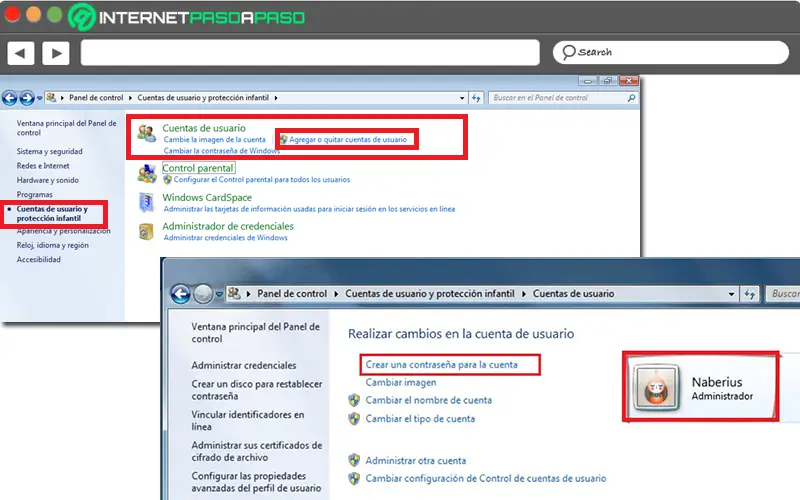
Task: Go forward in the rear Control Panel window
Action: (27, 97)
